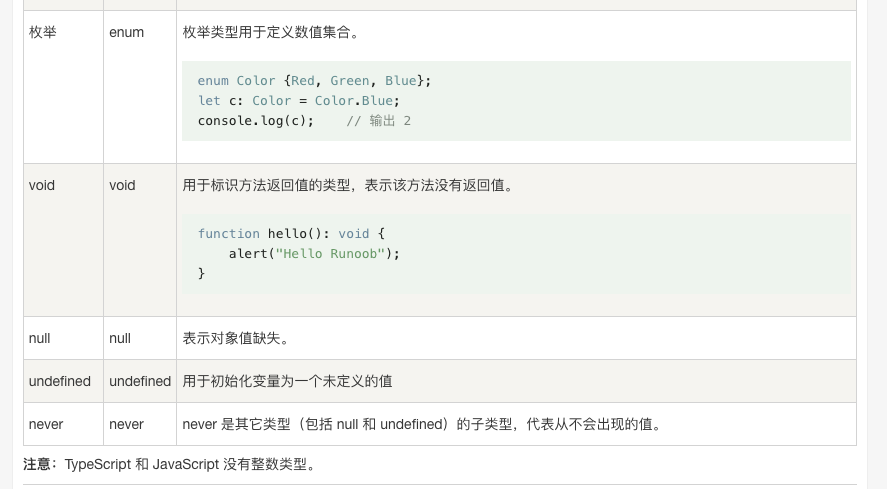The height and width of the screenshot is (489, 887).
Task: Click the undefined cell in the first column
Action: (x=60, y=381)
